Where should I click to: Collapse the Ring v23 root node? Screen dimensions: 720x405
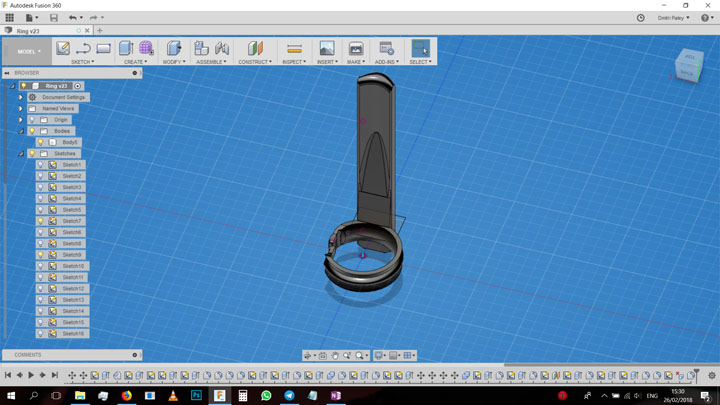pos(12,86)
